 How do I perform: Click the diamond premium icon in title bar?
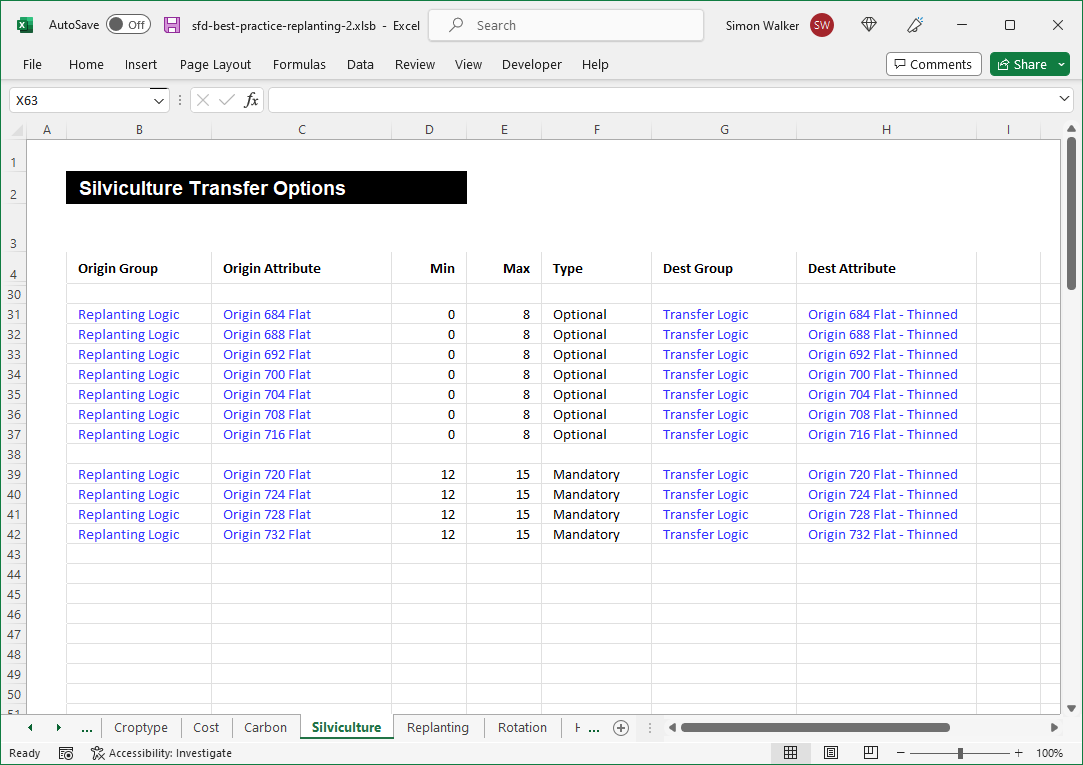coord(869,25)
